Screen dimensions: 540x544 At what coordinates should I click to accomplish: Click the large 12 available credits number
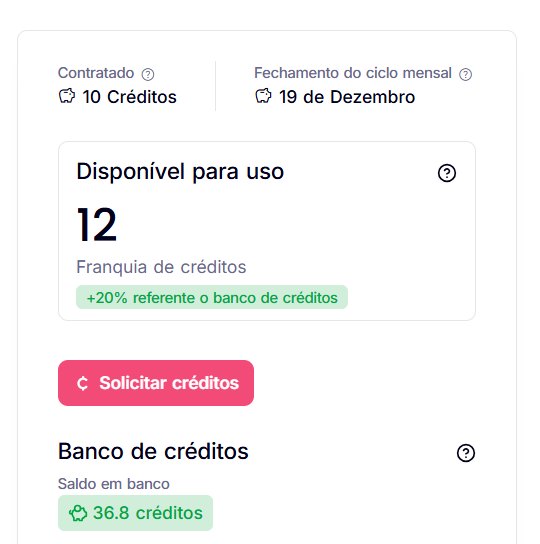[x=96, y=224]
